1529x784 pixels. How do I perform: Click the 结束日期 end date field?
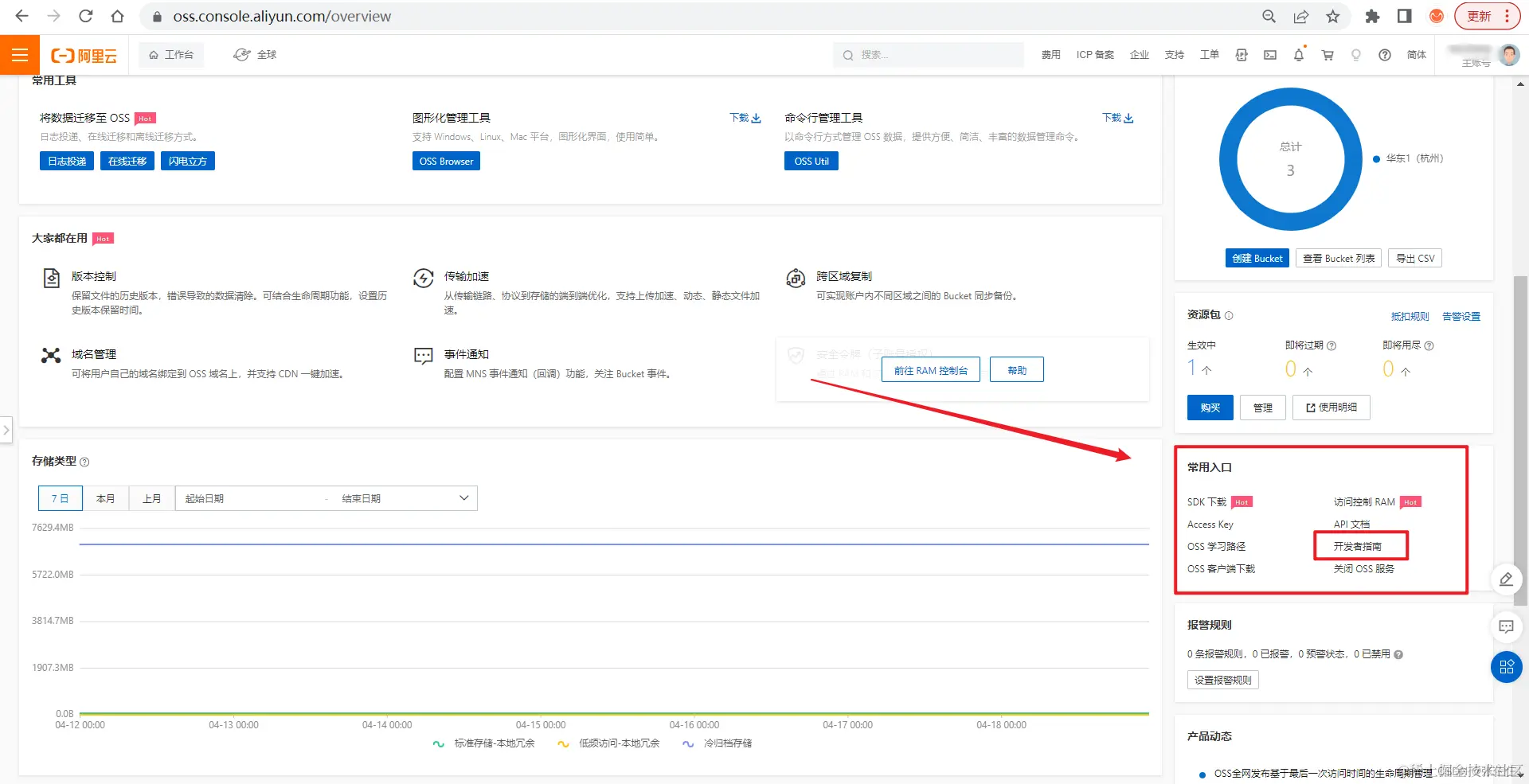pos(394,498)
